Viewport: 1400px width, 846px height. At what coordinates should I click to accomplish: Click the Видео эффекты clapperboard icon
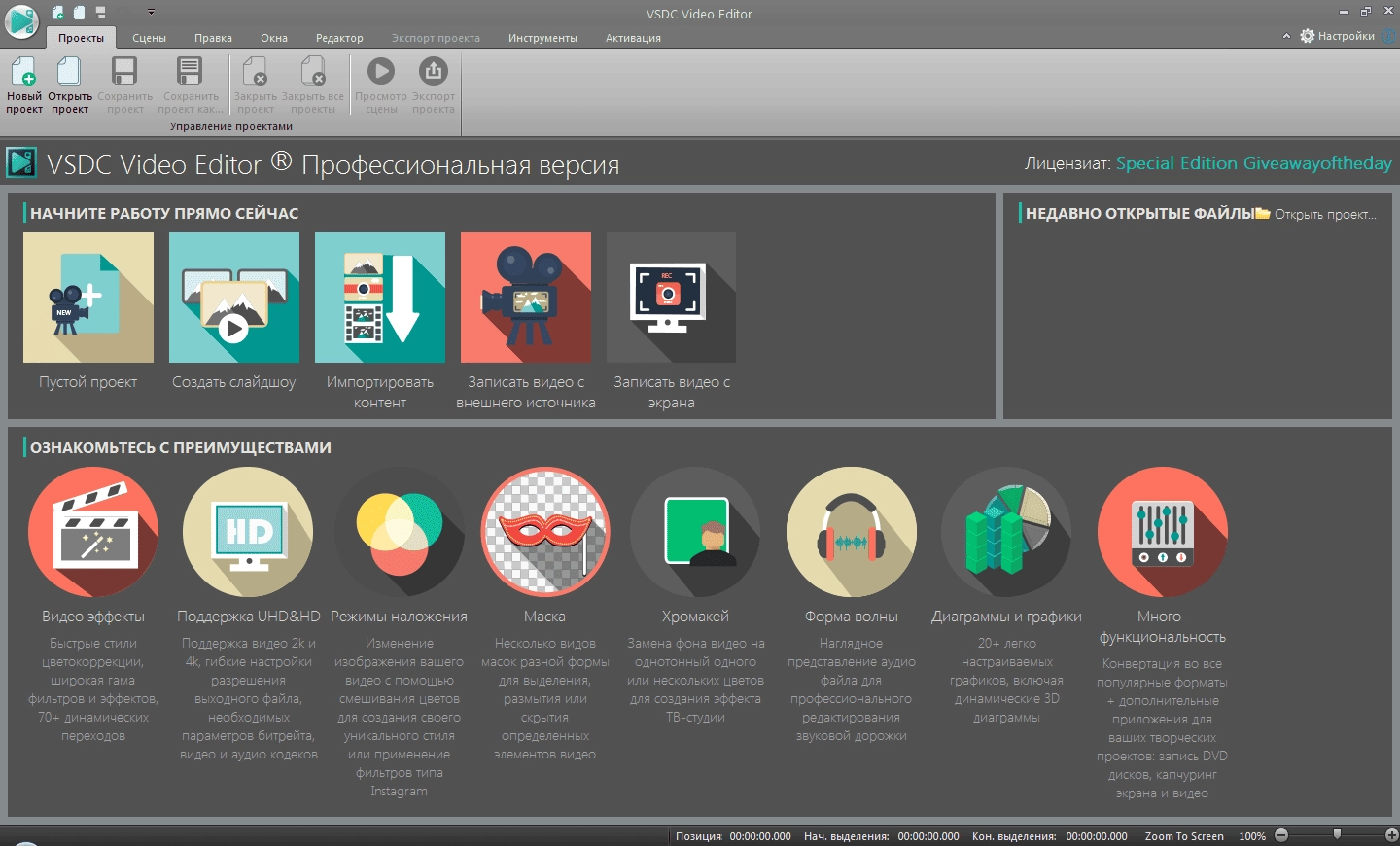93,532
